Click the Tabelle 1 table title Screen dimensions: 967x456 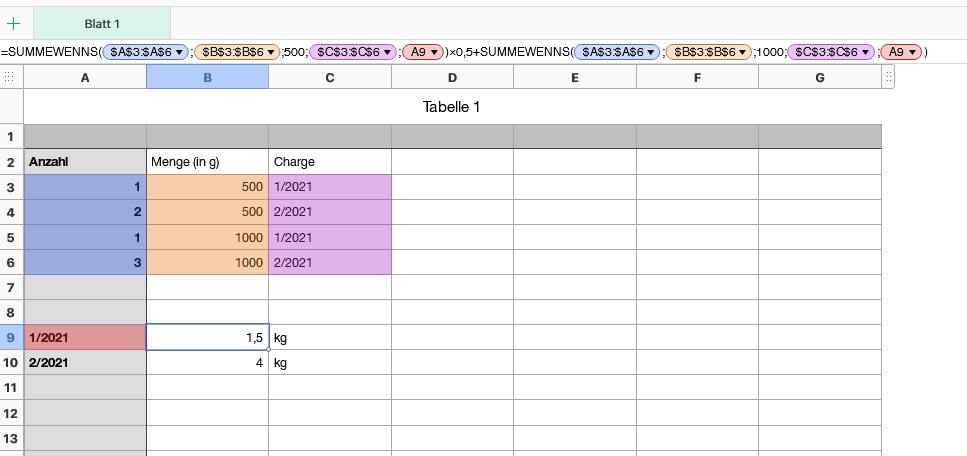tap(451, 107)
